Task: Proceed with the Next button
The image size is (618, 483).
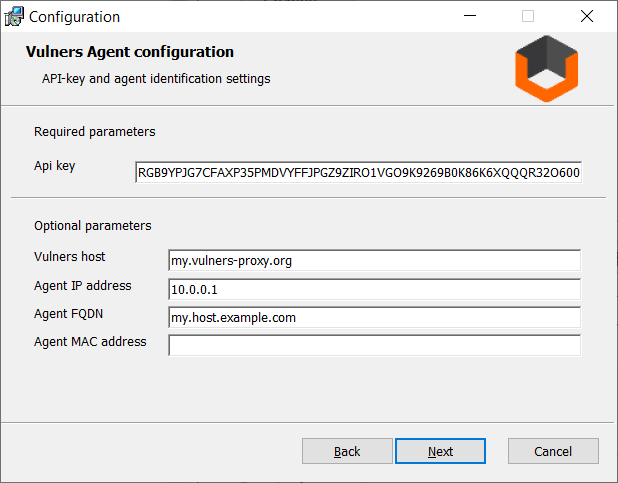Action: (x=440, y=451)
